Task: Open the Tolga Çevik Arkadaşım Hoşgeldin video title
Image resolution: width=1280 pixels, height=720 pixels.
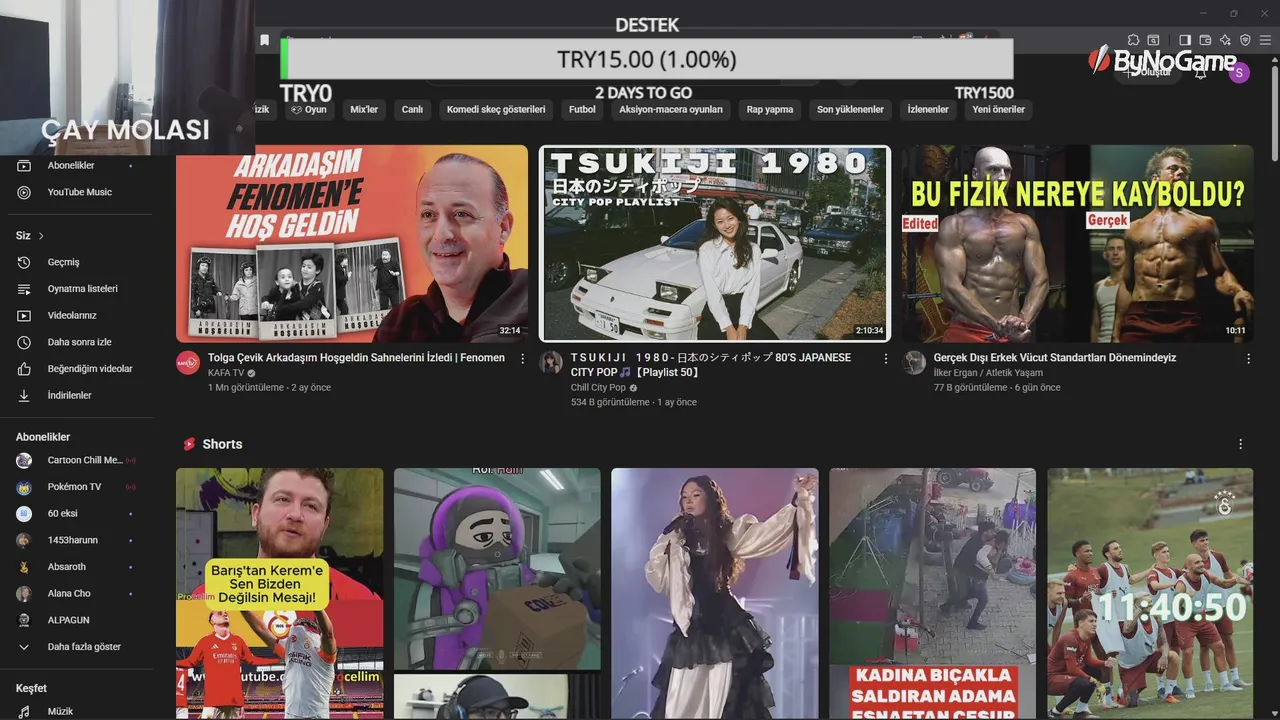Action: 356,358
